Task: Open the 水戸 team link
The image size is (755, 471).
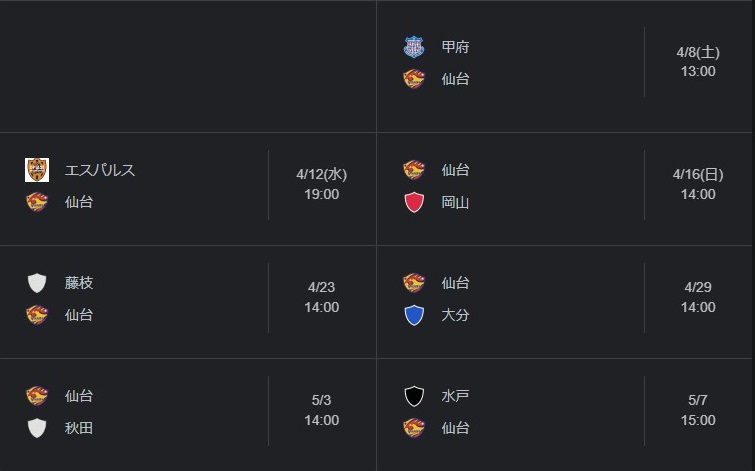Action: [x=456, y=396]
